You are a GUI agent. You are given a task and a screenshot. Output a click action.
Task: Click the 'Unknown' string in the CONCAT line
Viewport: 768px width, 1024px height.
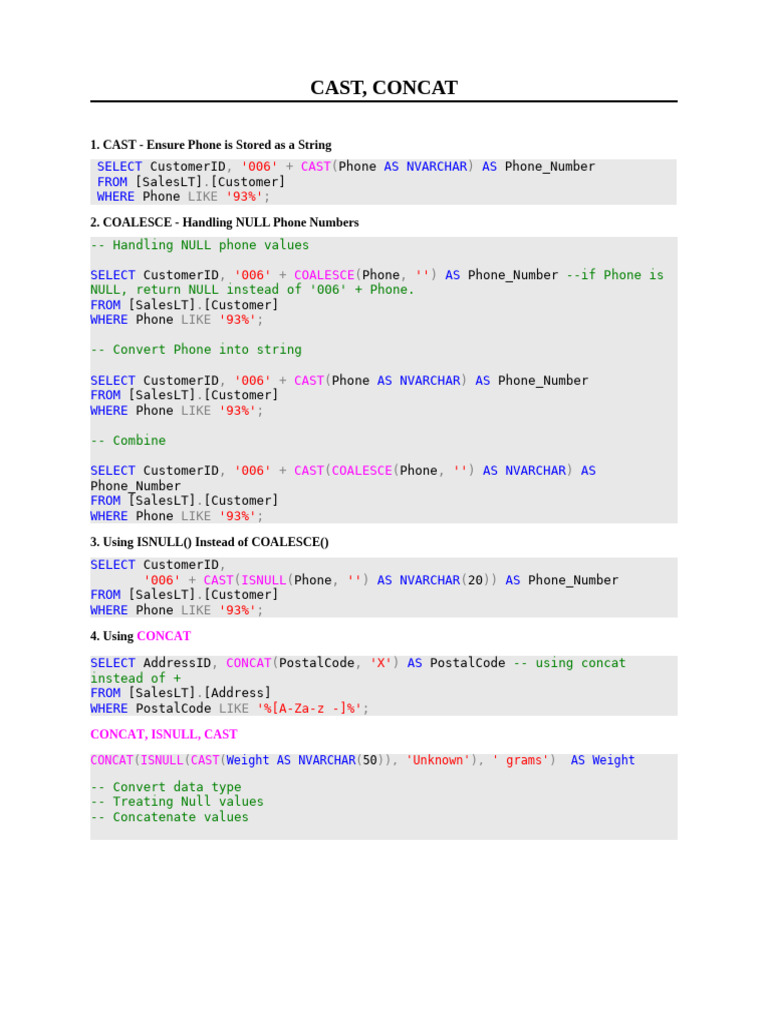click(437, 760)
